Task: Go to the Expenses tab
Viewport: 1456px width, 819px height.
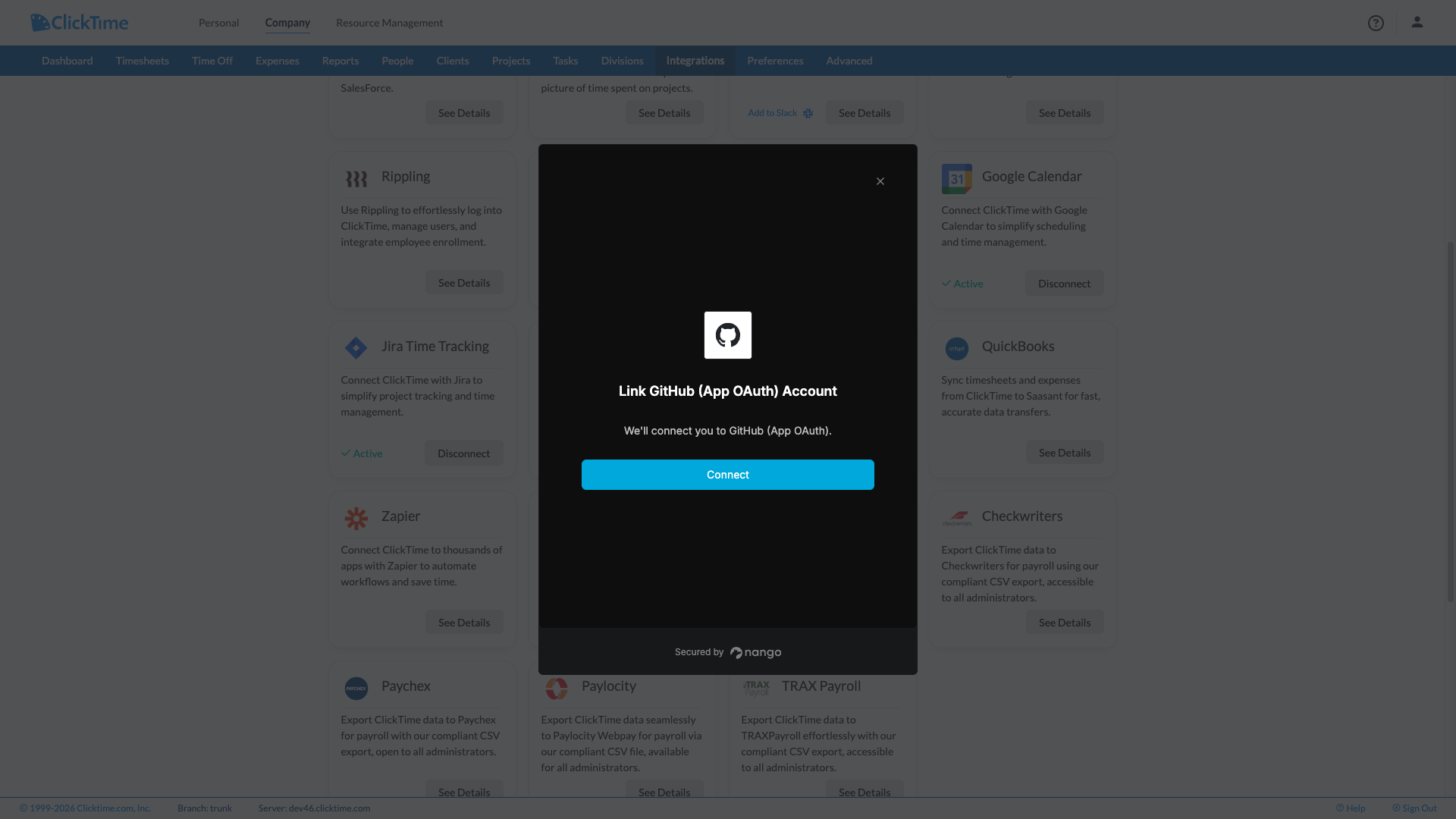Action: 278,61
